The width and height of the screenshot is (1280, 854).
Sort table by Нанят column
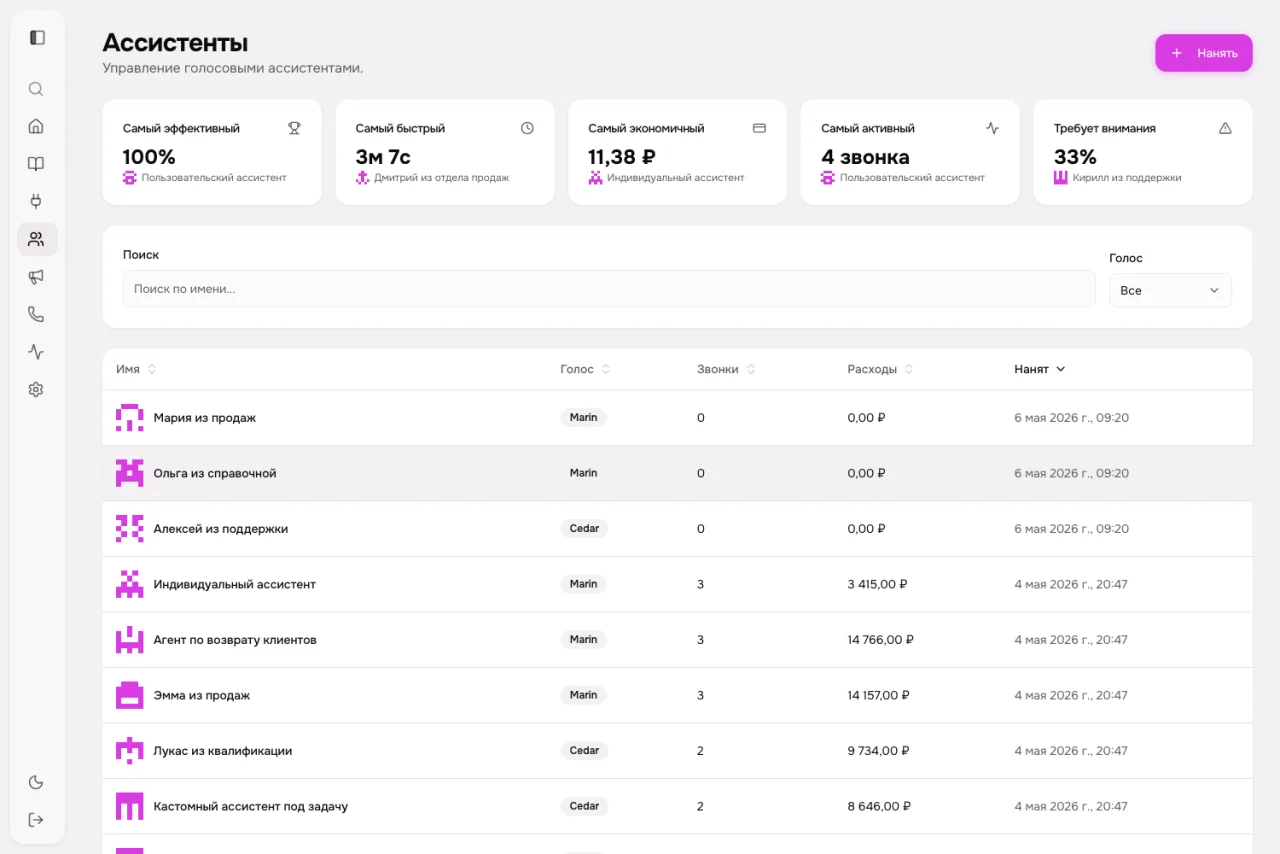(1040, 369)
